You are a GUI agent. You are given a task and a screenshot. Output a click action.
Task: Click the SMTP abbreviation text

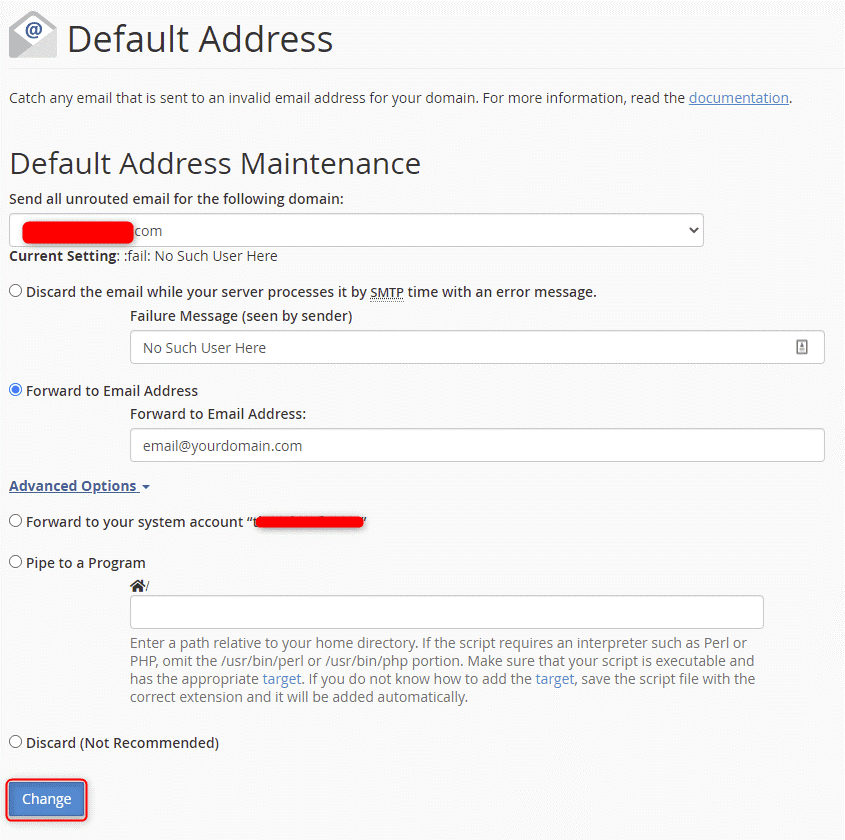(386, 292)
